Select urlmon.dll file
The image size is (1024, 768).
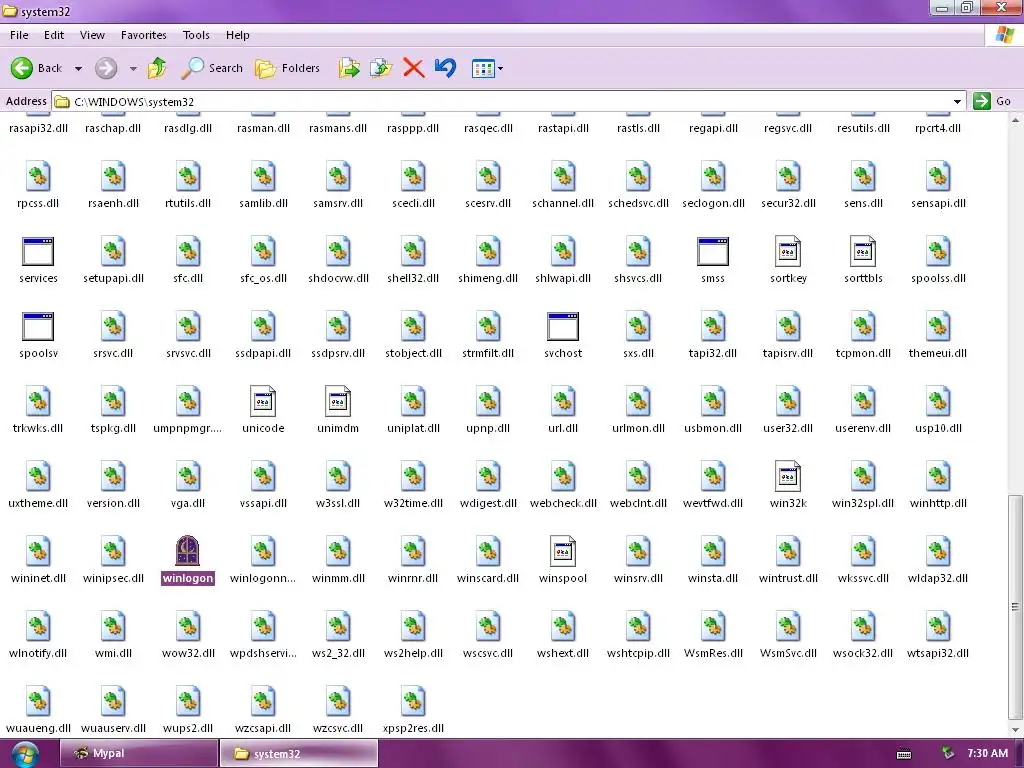pos(638,411)
